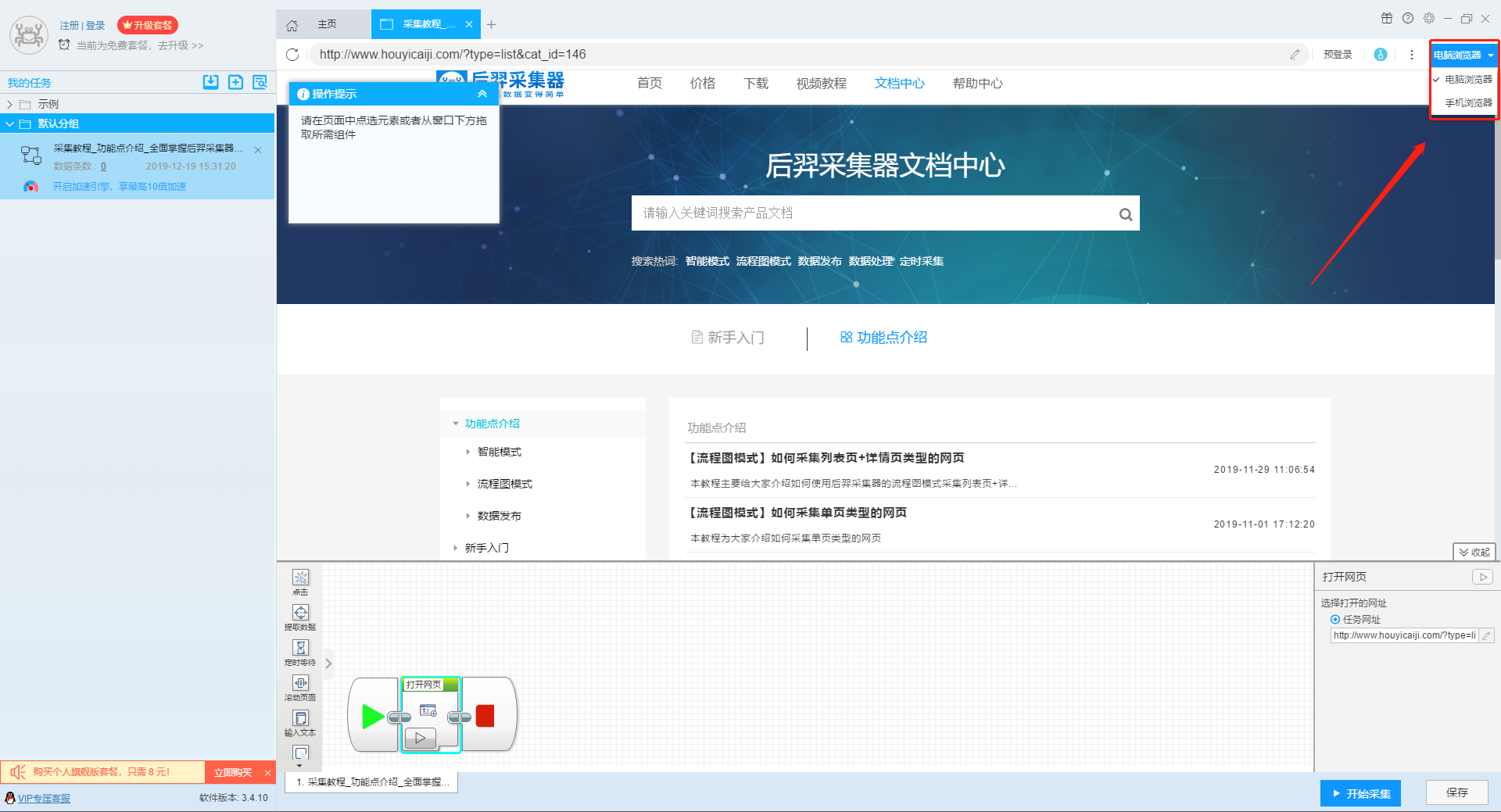The height and width of the screenshot is (812, 1501).
Task: Click the 保存 save button
Action: (x=1456, y=792)
